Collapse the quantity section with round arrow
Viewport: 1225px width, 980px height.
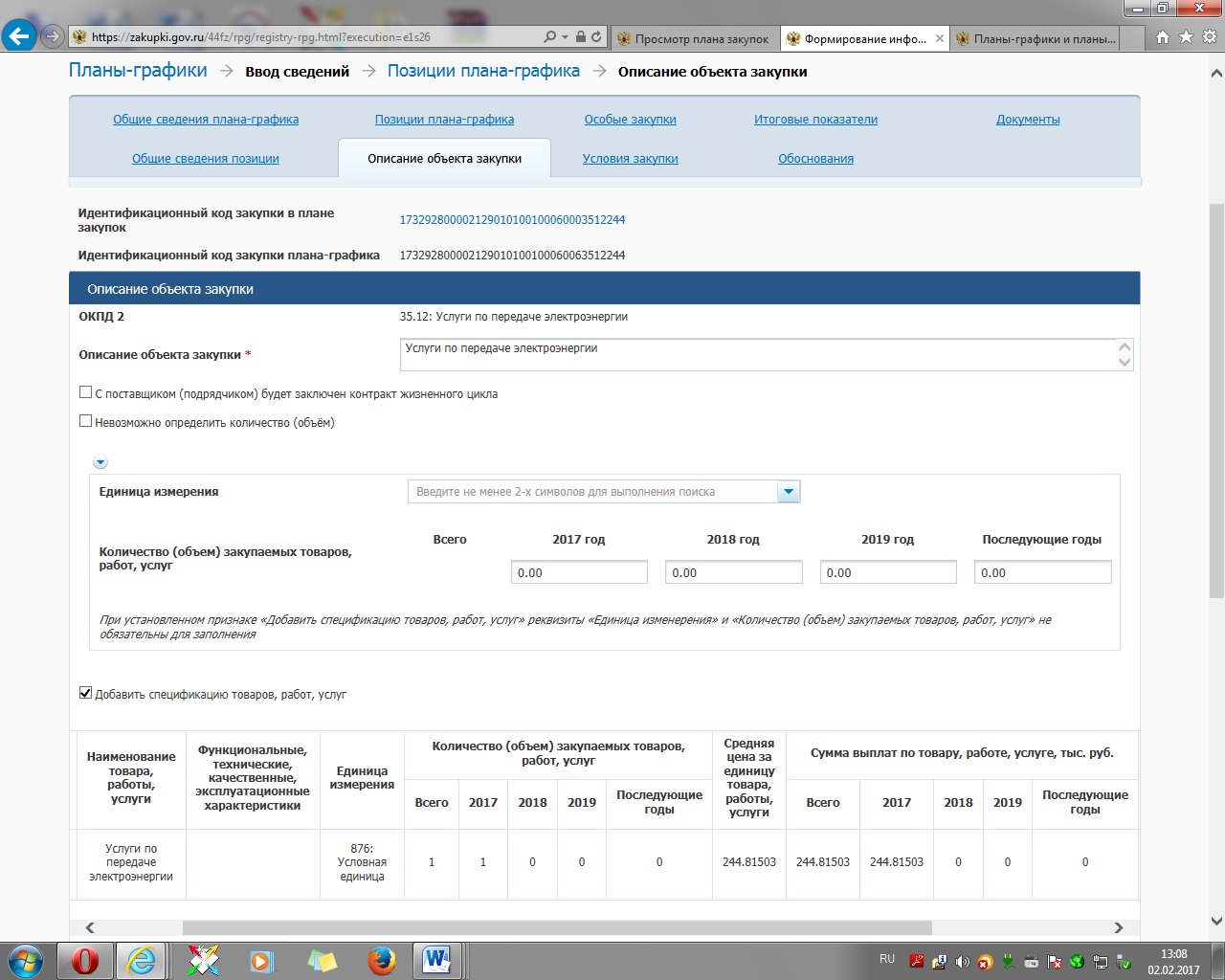(x=100, y=462)
